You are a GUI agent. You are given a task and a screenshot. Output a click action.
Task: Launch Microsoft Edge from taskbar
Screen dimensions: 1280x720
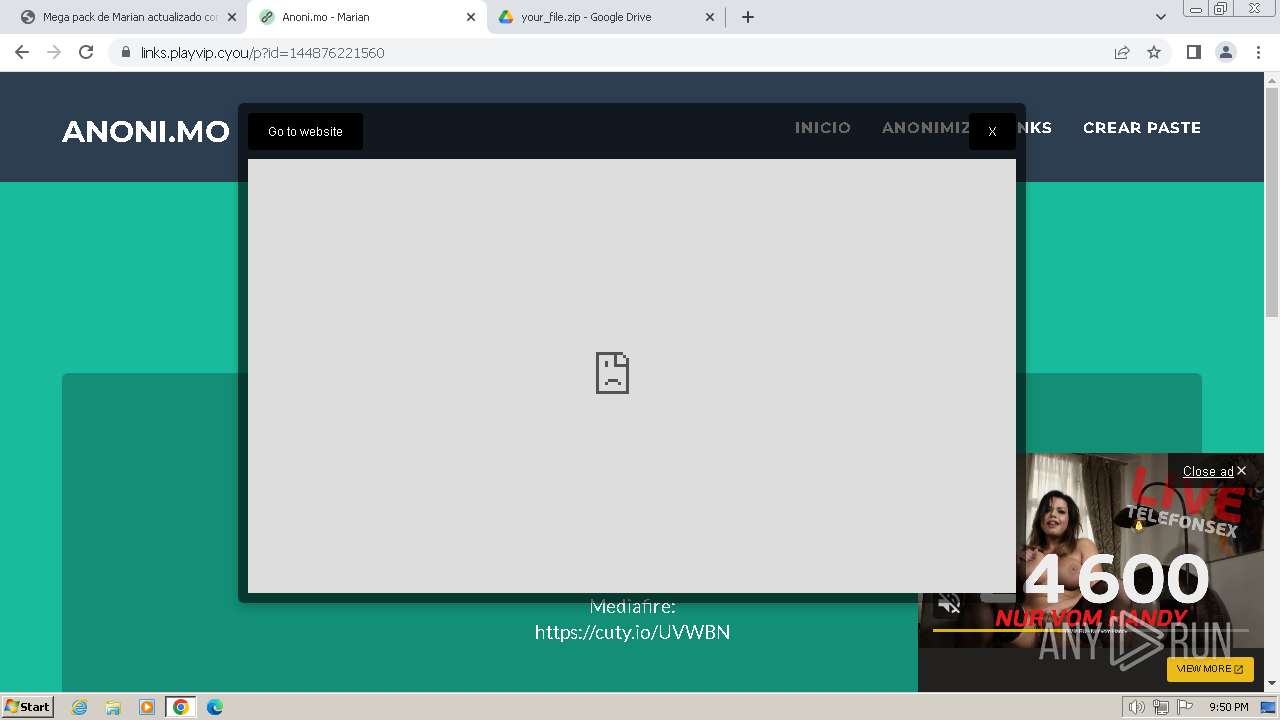coord(215,707)
